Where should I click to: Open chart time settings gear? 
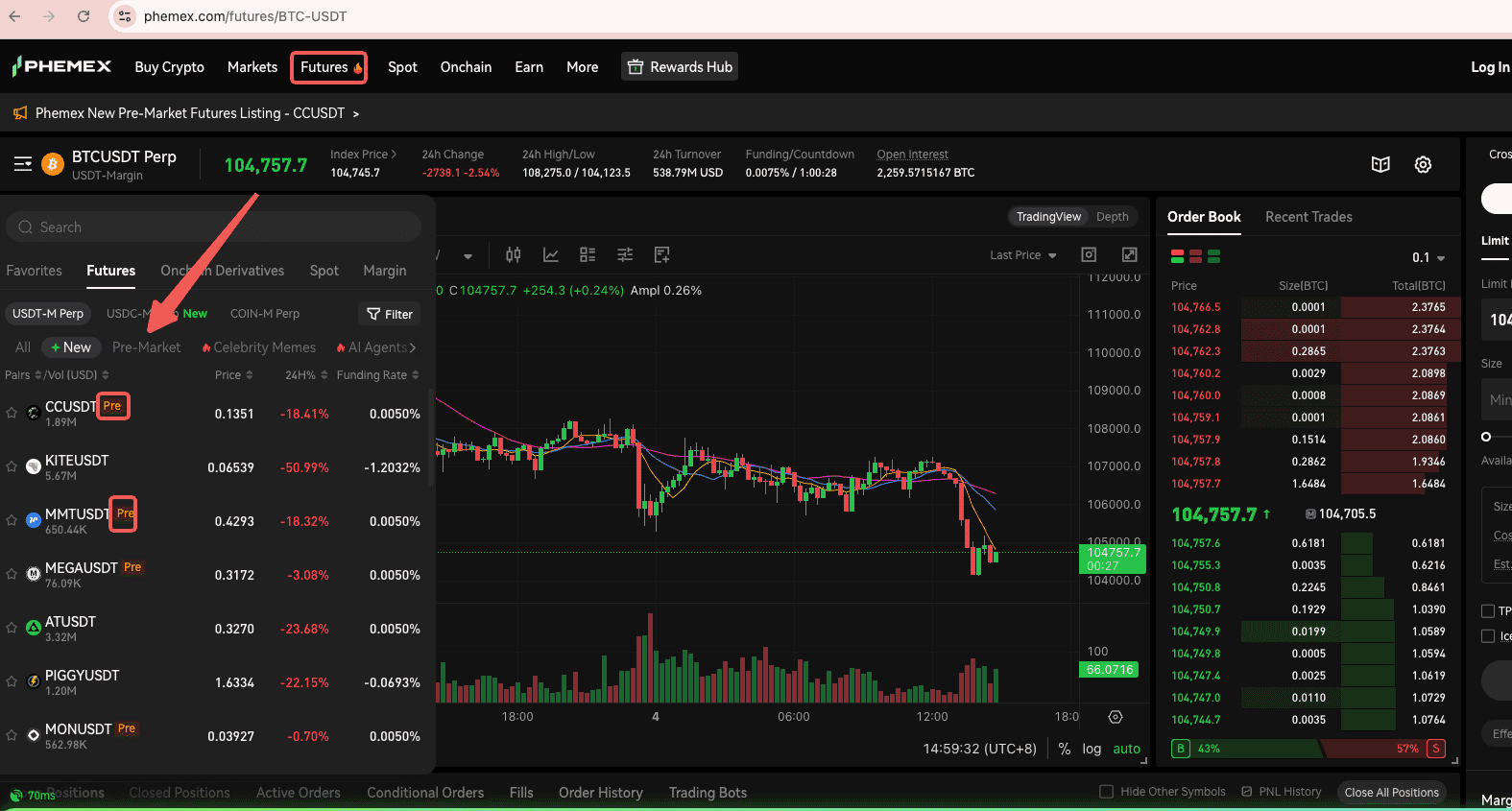1116,717
